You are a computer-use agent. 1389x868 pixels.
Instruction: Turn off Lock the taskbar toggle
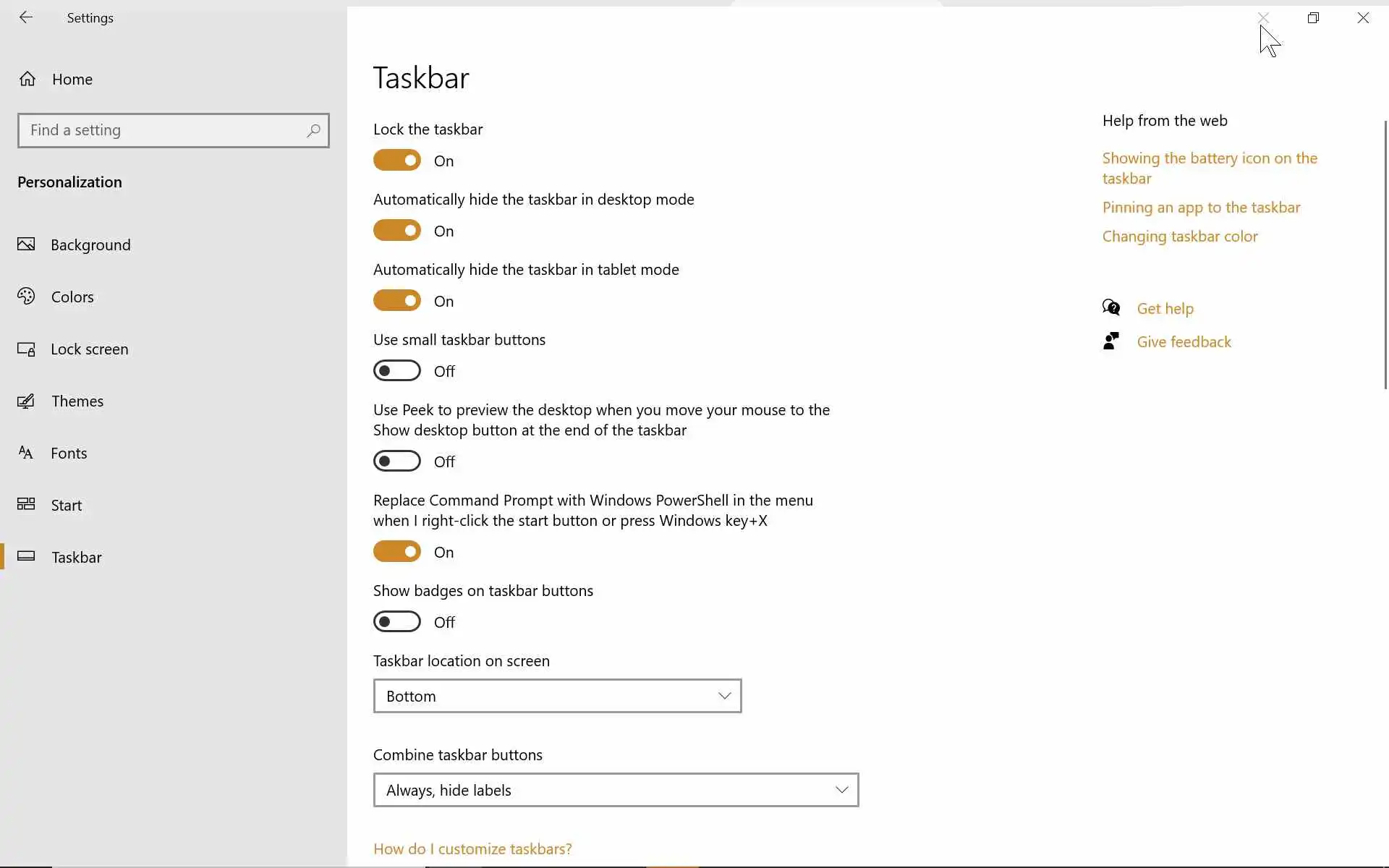click(x=397, y=161)
